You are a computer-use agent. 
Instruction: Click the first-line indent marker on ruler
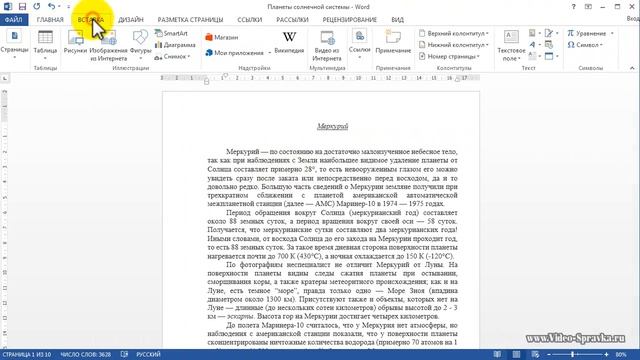(225, 75)
